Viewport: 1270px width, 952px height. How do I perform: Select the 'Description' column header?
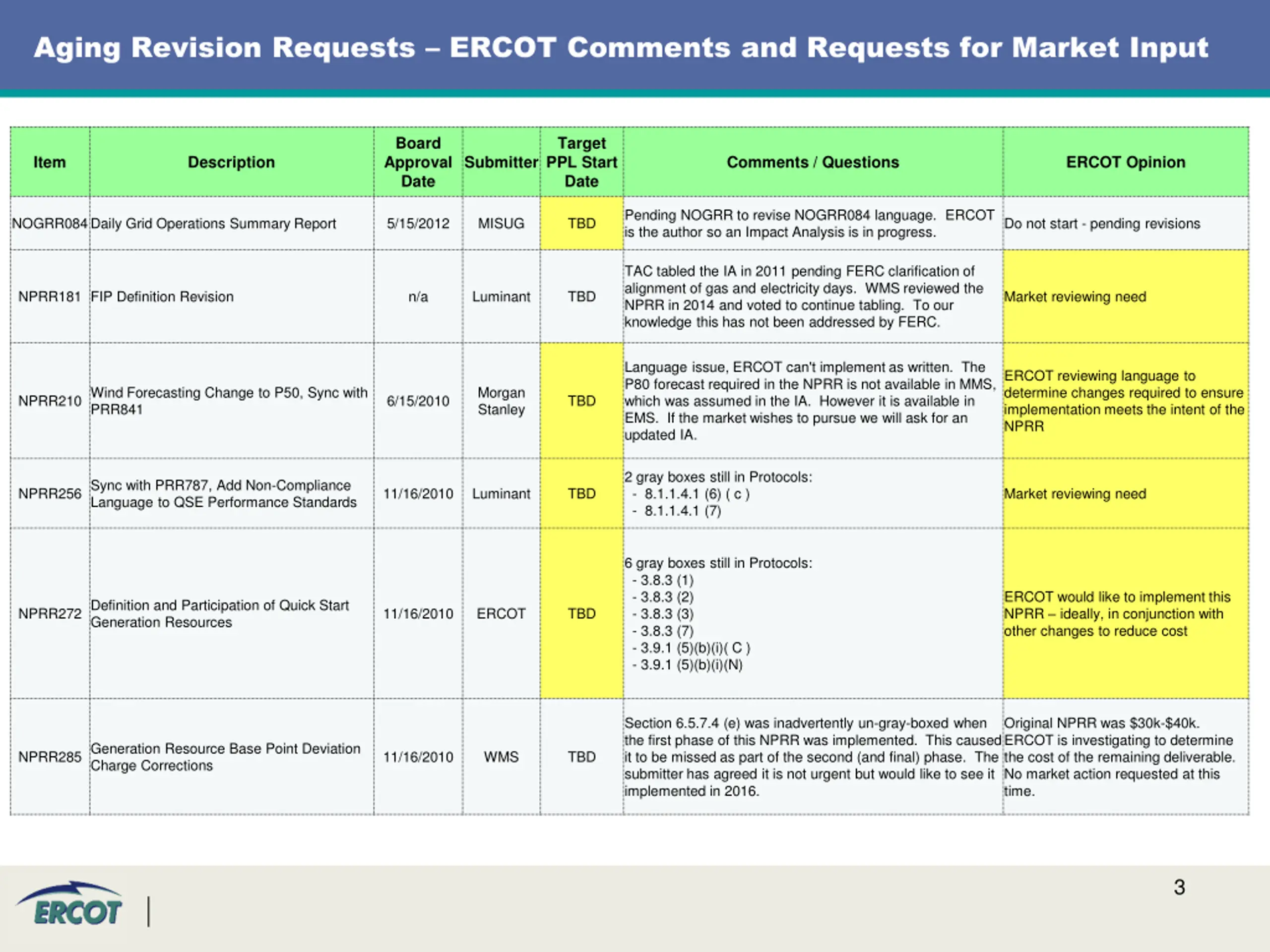click(x=231, y=163)
